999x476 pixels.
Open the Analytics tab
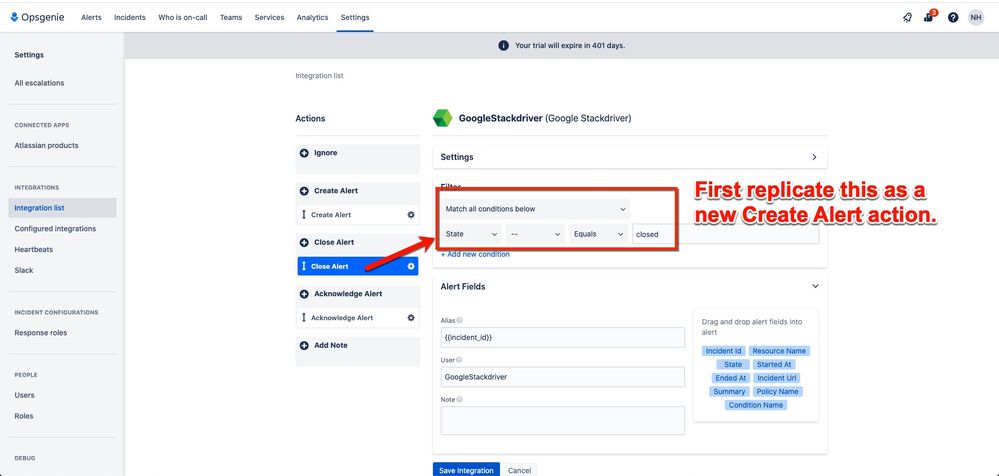tap(312, 18)
